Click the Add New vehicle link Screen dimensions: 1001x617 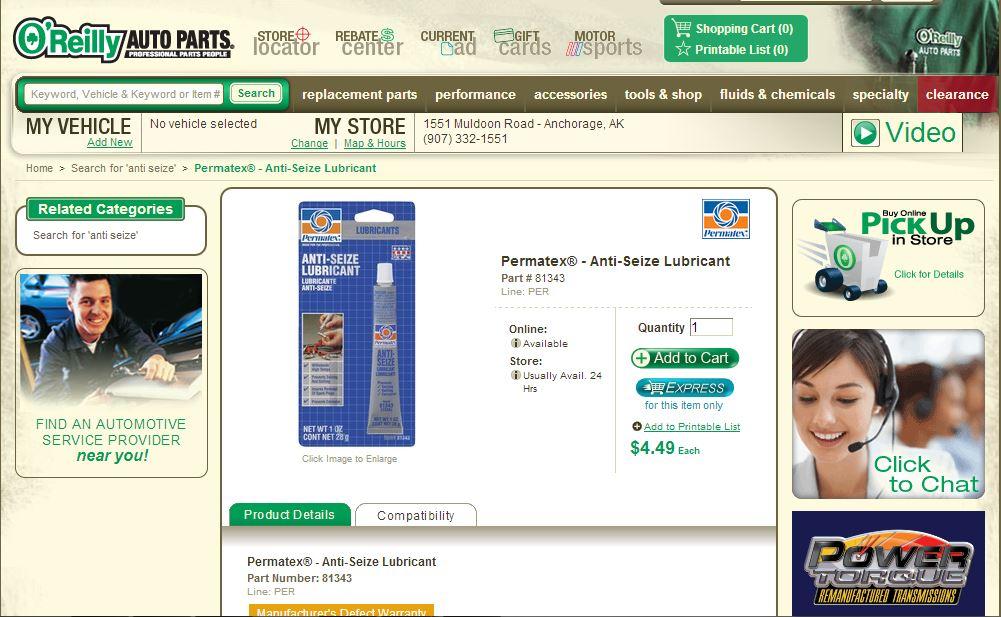pos(110,142)
